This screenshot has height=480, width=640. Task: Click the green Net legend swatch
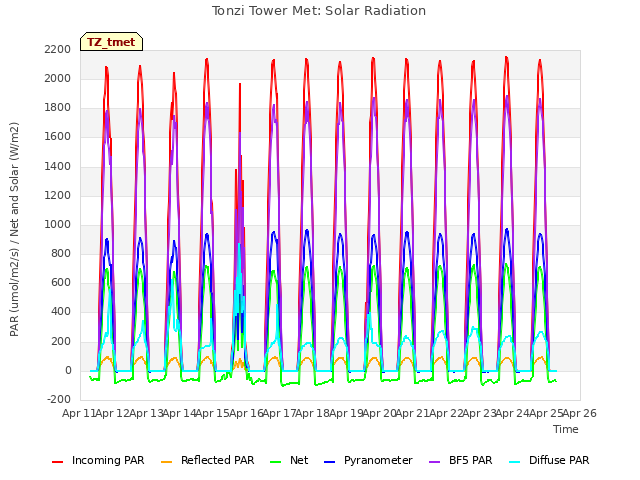(276, 462)
